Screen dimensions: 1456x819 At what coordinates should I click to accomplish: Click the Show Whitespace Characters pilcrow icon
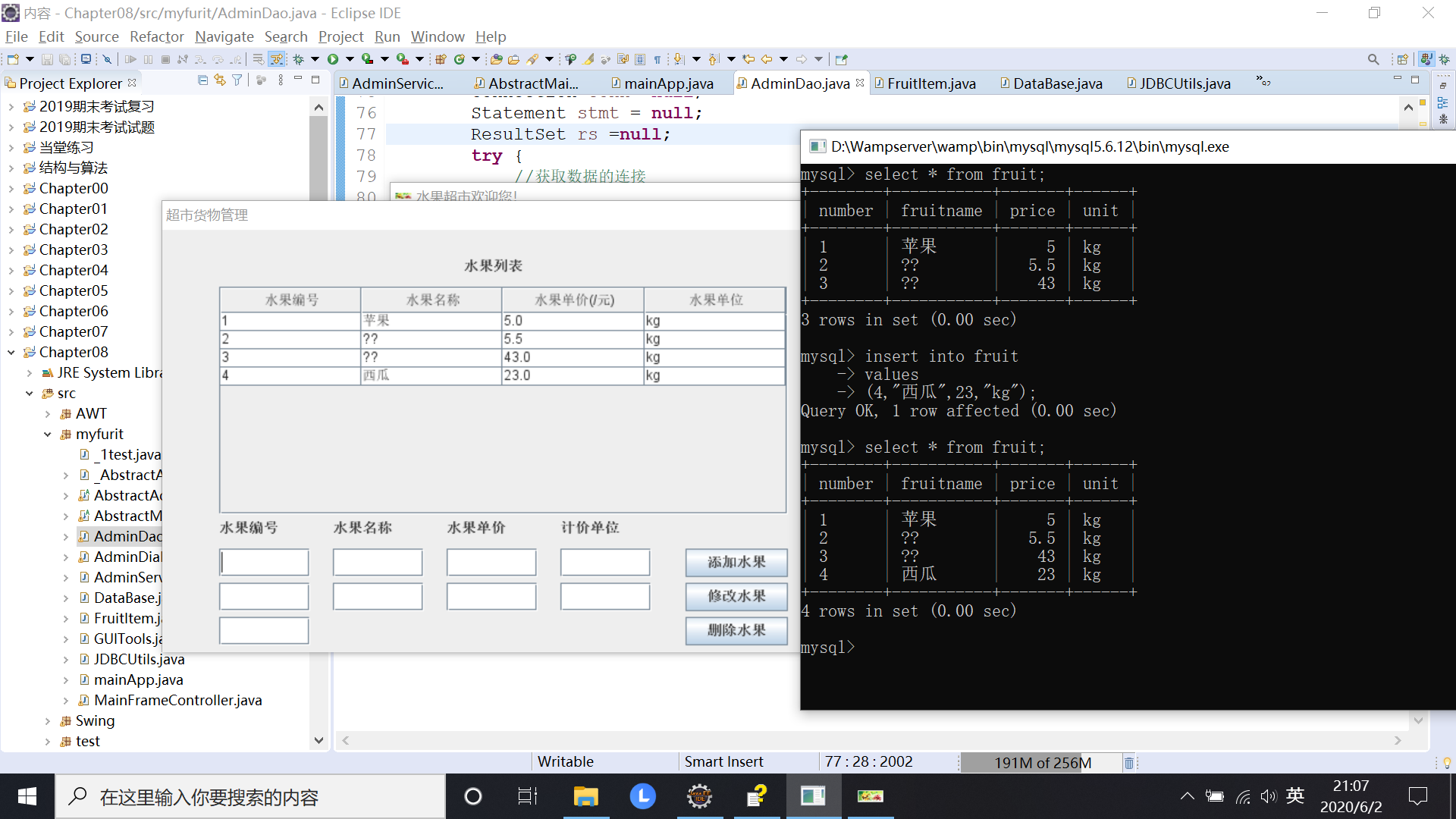pos(657,59)
